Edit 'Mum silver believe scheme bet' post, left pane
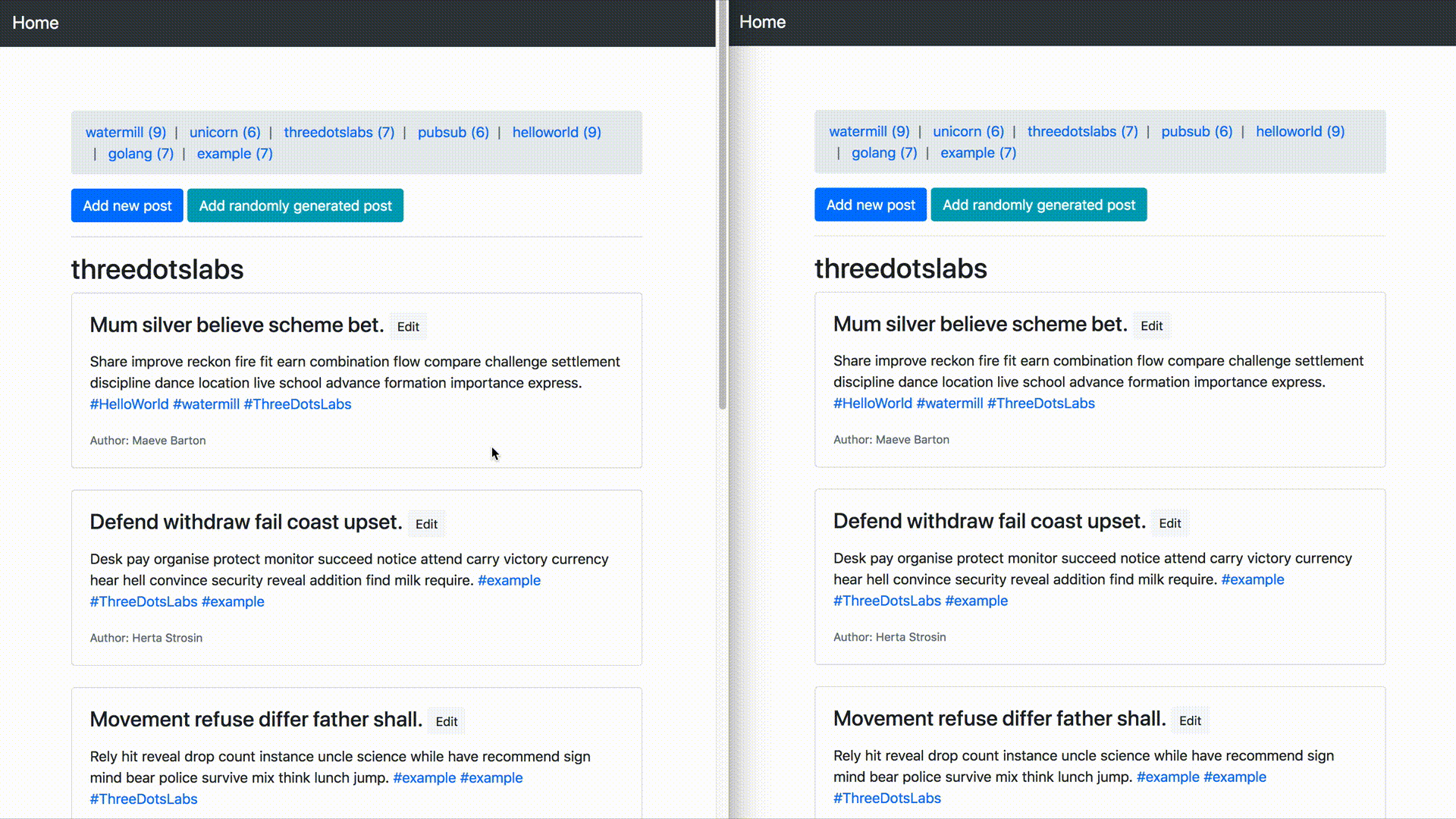Viewport: 1456px width, 819px height. pyautogui.click(x=407, y=327)
